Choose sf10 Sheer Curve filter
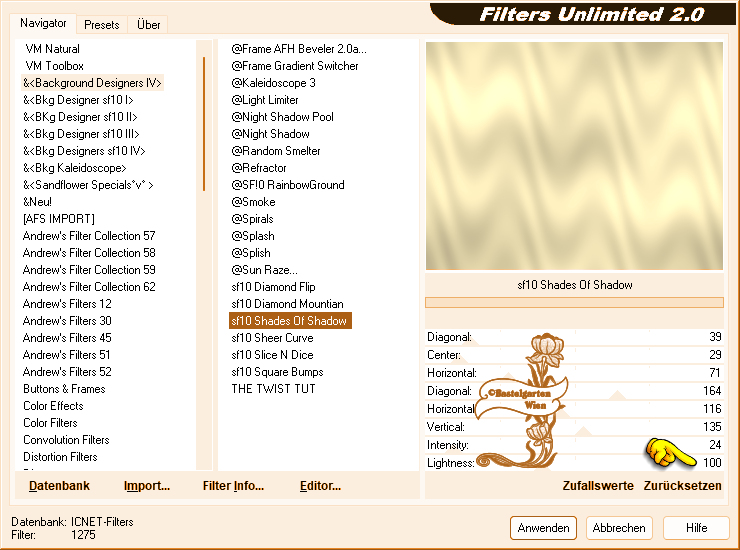This screenshot has width=740, height=550. click(272, 338)
